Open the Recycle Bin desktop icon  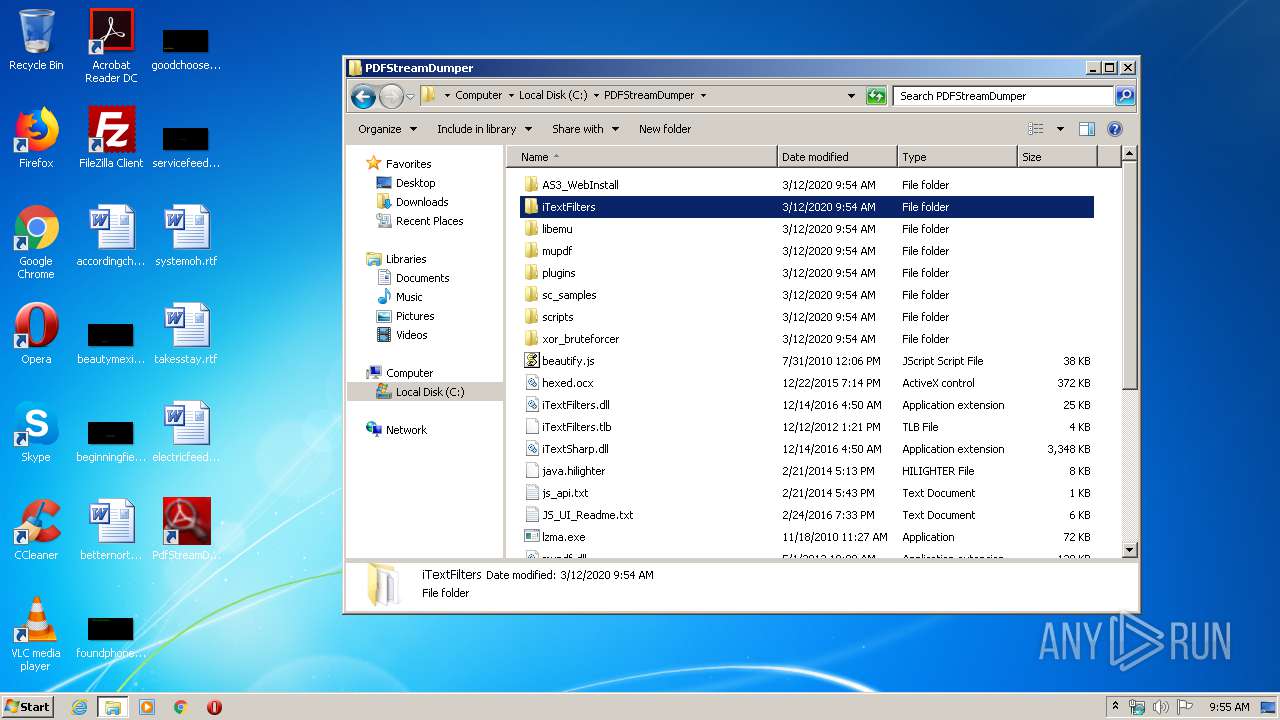pyautogui.click(x=36, y=40)
